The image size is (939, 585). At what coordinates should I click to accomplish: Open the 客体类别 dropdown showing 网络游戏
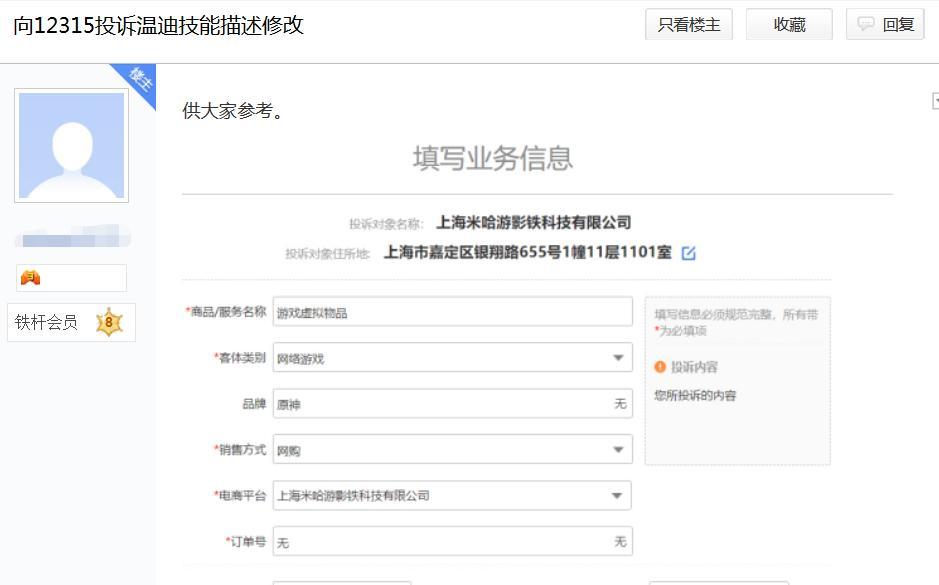tap(453, 357)
